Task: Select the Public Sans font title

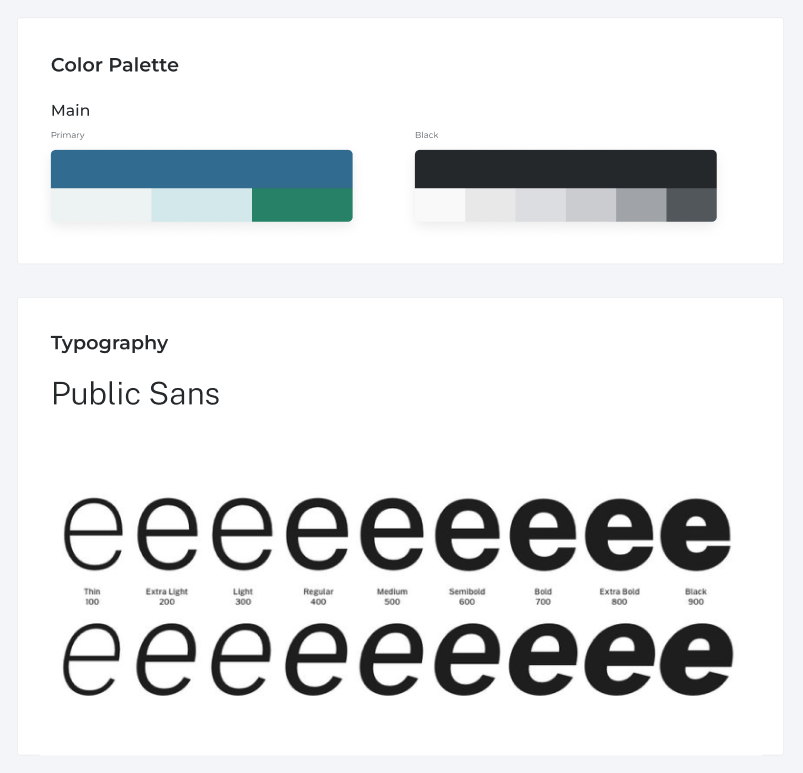Action: pyautogui.click(x=136, y=394)
